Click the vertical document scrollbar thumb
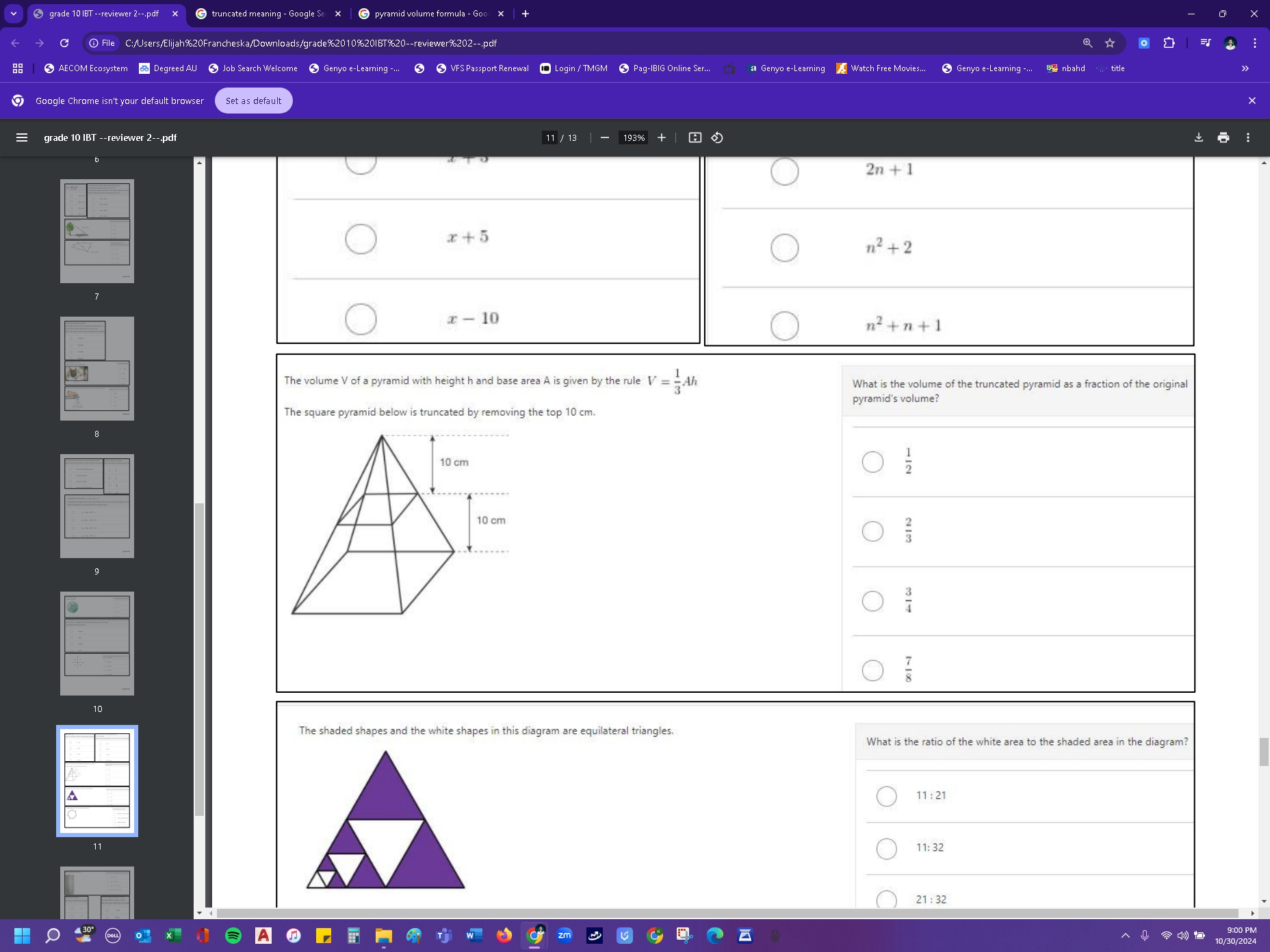Image resolution: width=1270 pixels, height=952 pixels. click(x=1263, y=752)
